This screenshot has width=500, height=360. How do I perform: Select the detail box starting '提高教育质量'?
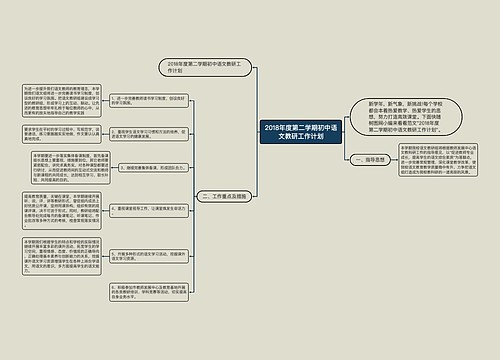click(62, 211)
